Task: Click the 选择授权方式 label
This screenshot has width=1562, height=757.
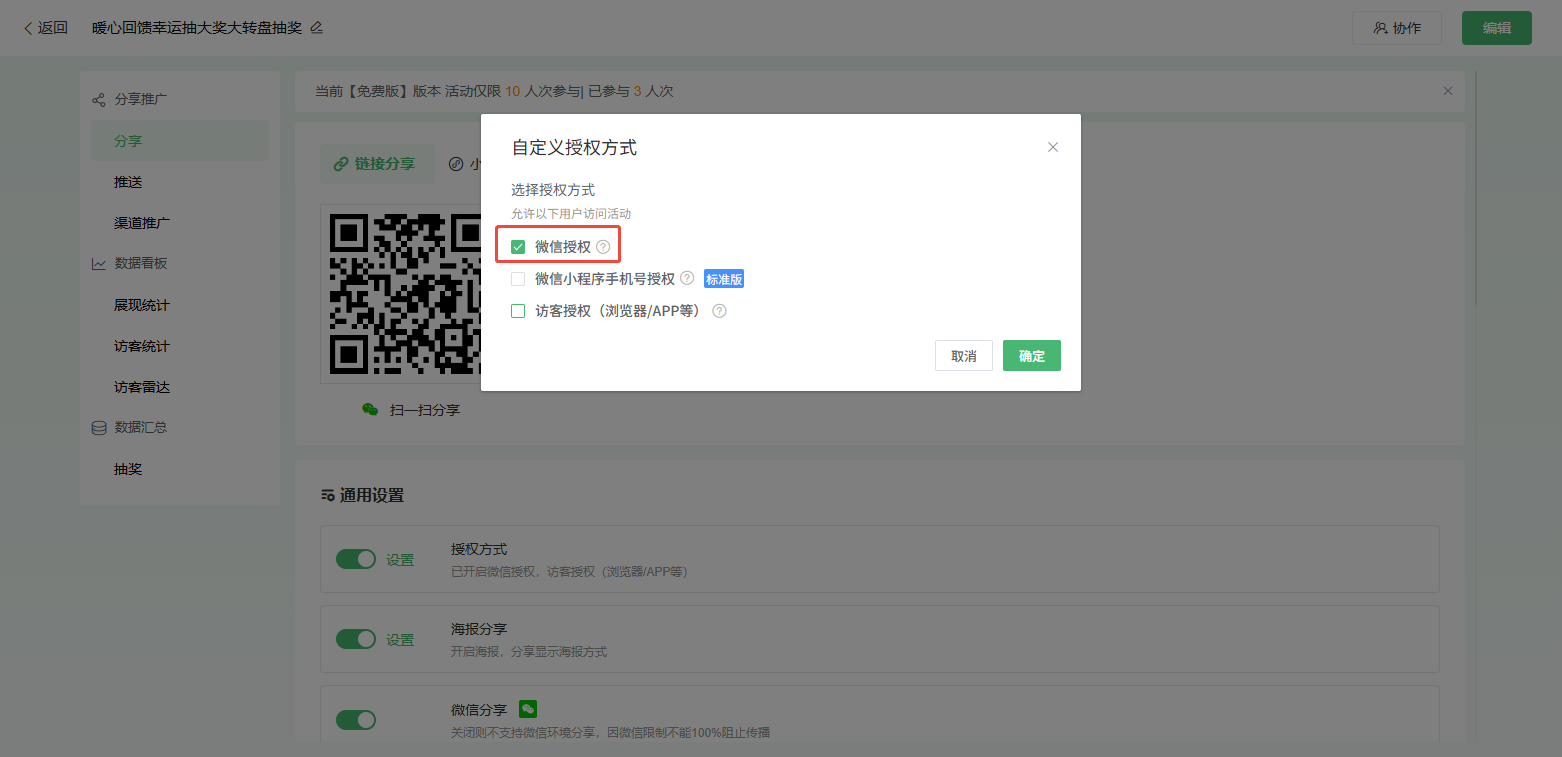Action: (553, 190)
